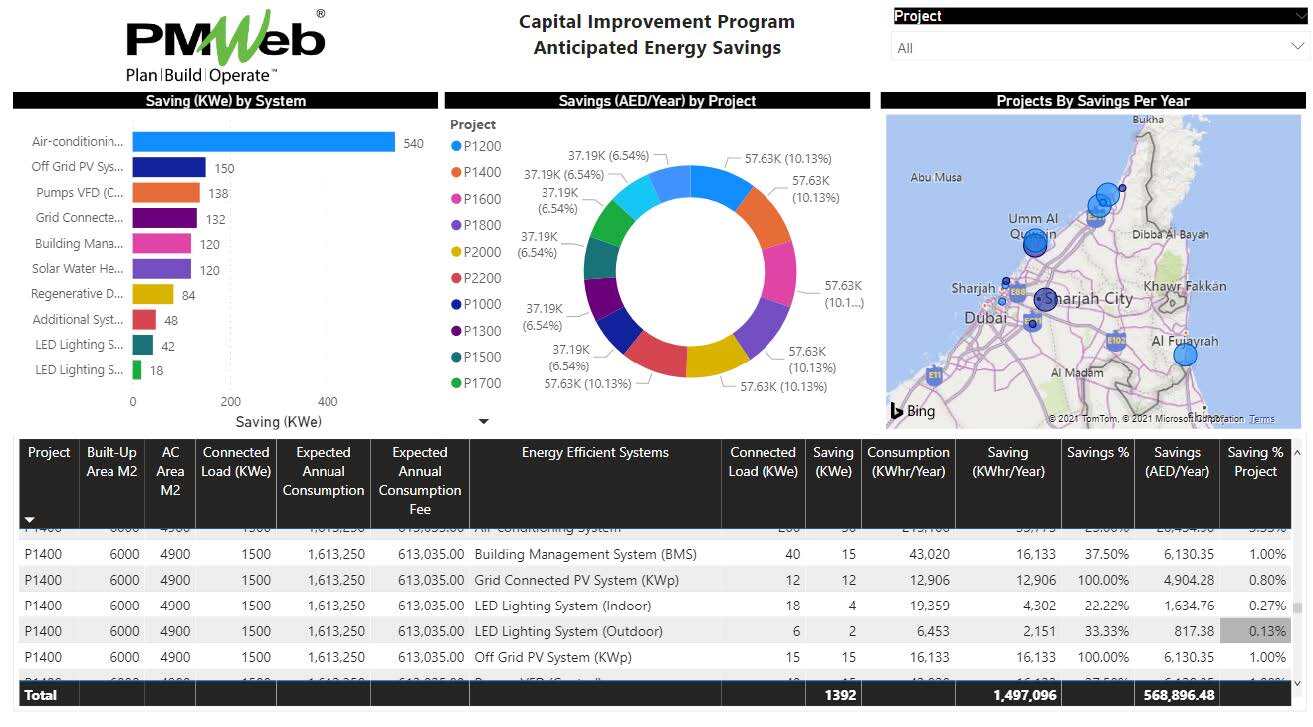Click the large bubble over Sharjah City
This screenshot has width=1313, height=727.
pos(1045,299)
